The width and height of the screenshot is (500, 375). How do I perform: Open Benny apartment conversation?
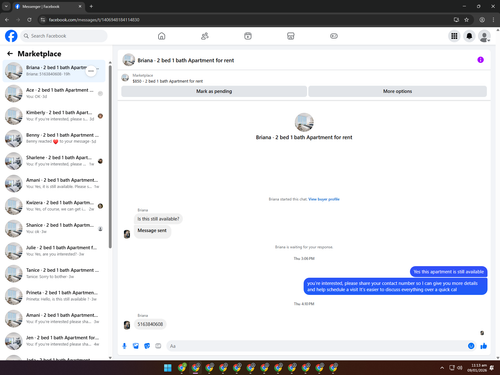[x=54, y=138]
